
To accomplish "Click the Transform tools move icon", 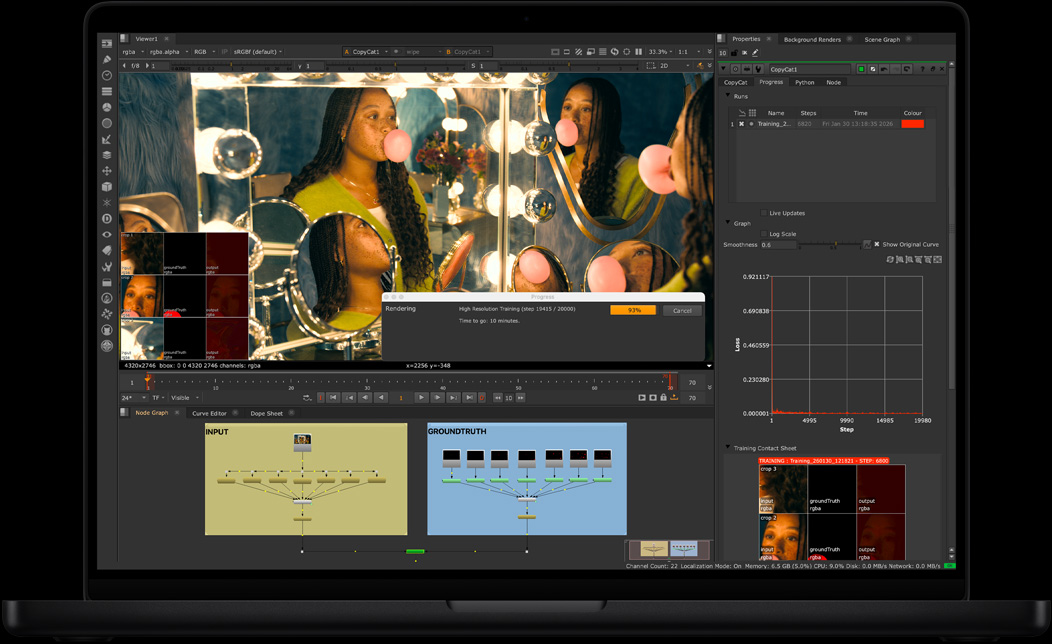I will [x=106, y=171].
